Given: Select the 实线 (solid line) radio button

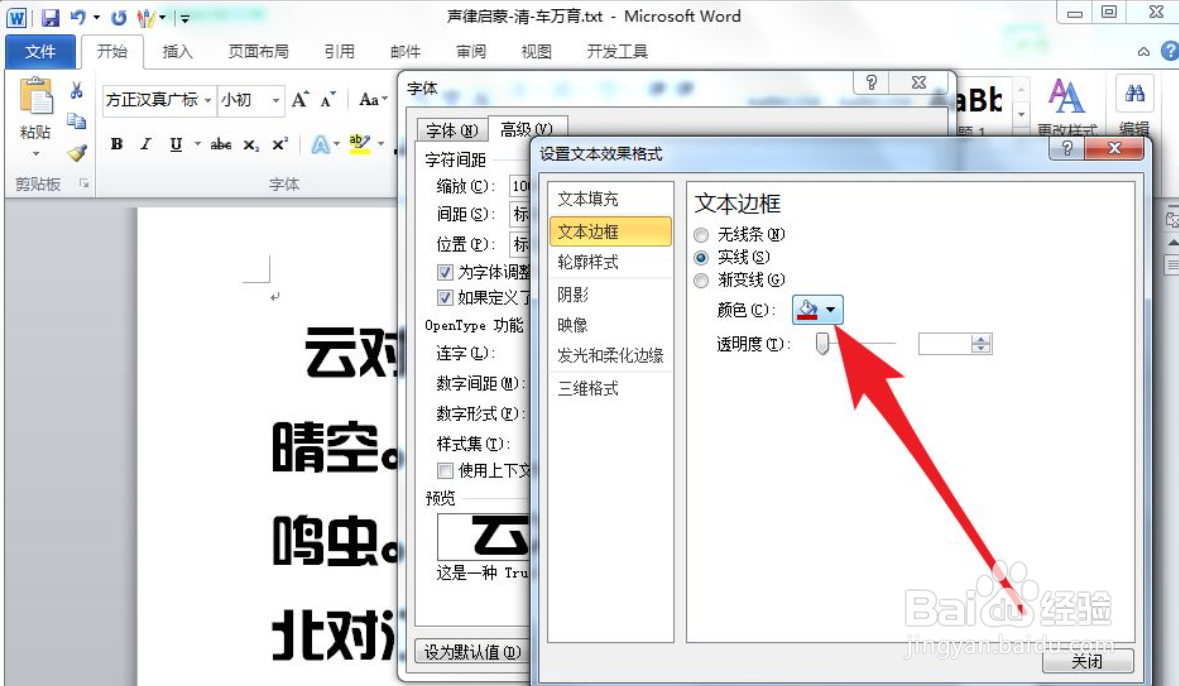Looking at the screenshot, I should pyautogui.click(x=701, y=257).
